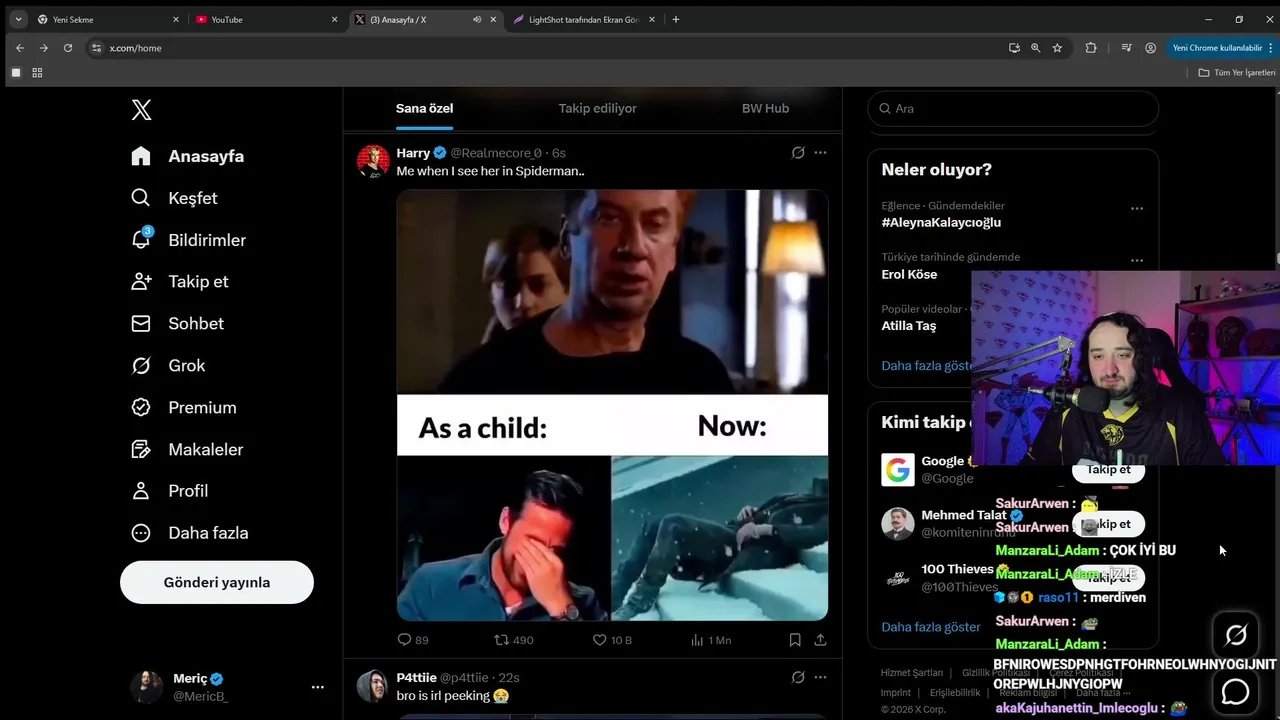
Task: Open more options on Harry's post
Action: click(x=820, y=153)
